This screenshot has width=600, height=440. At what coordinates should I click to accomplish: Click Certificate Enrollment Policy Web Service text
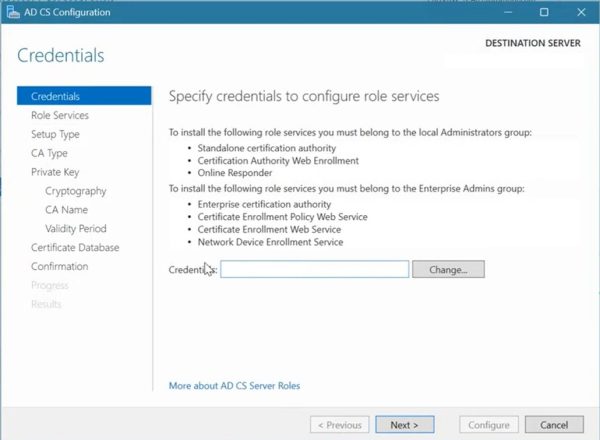pyautogui.click(x=282, y=217)
